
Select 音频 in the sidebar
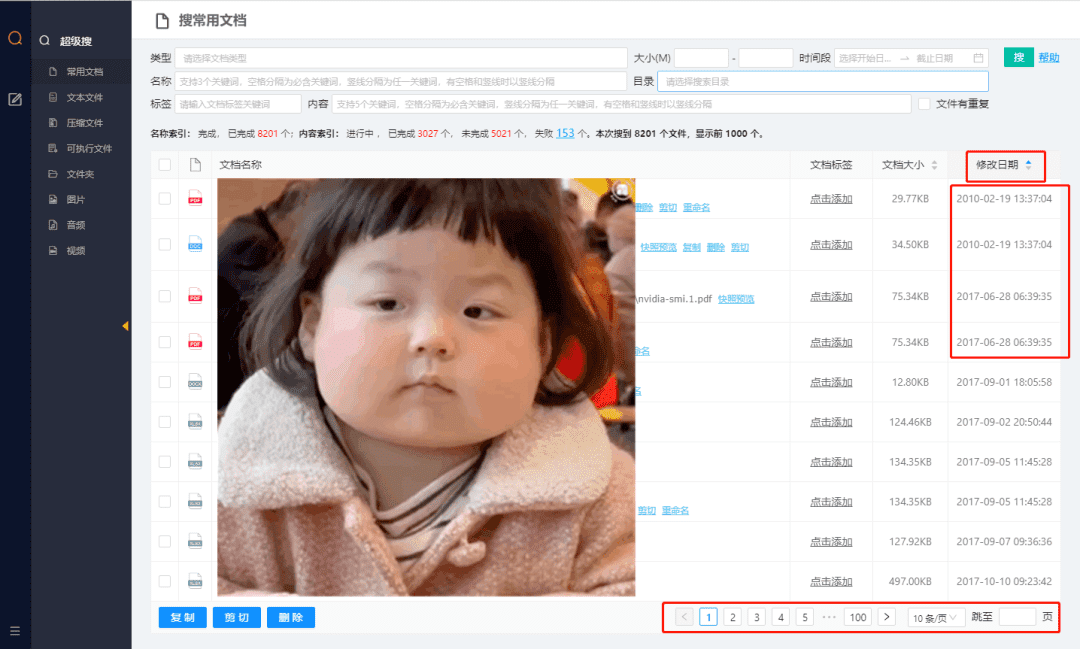click(x=81, y=225)
